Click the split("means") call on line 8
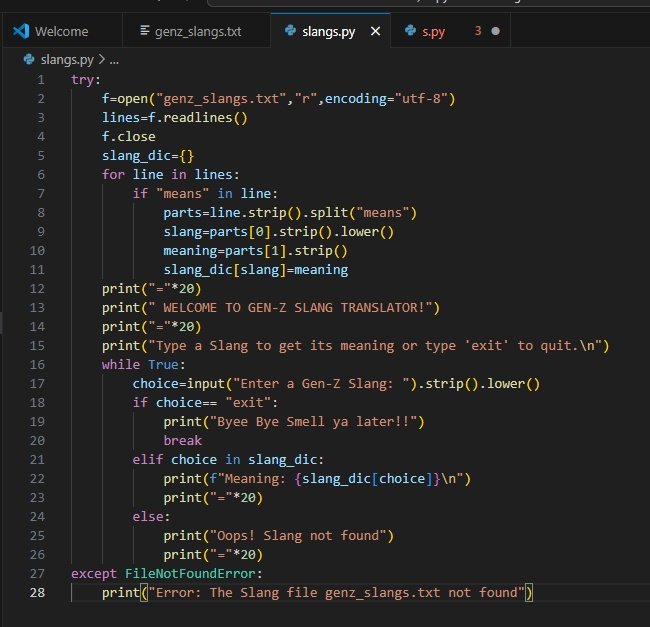 [x=363, y=213]
